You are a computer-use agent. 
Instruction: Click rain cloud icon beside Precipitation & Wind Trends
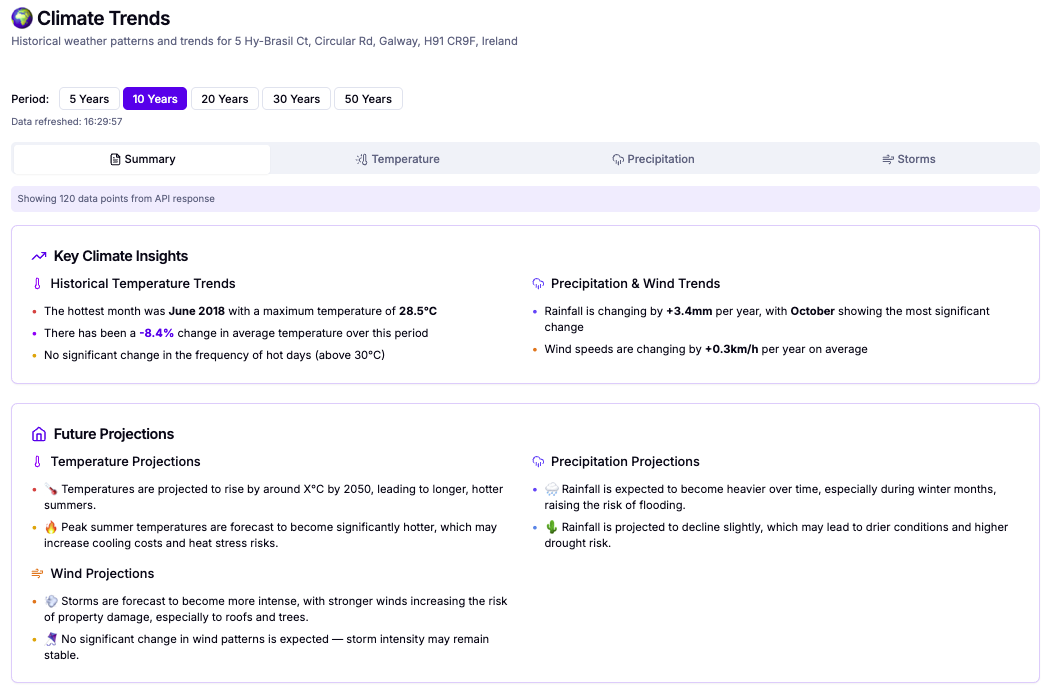[538, 284]
